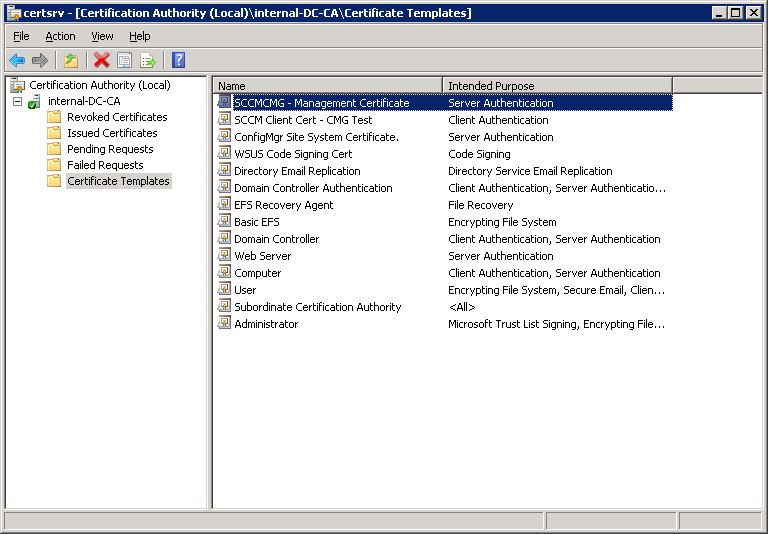Click the red X Delete toolbar icon
This screenshot has width=768, height=534.
coord(101,60)
